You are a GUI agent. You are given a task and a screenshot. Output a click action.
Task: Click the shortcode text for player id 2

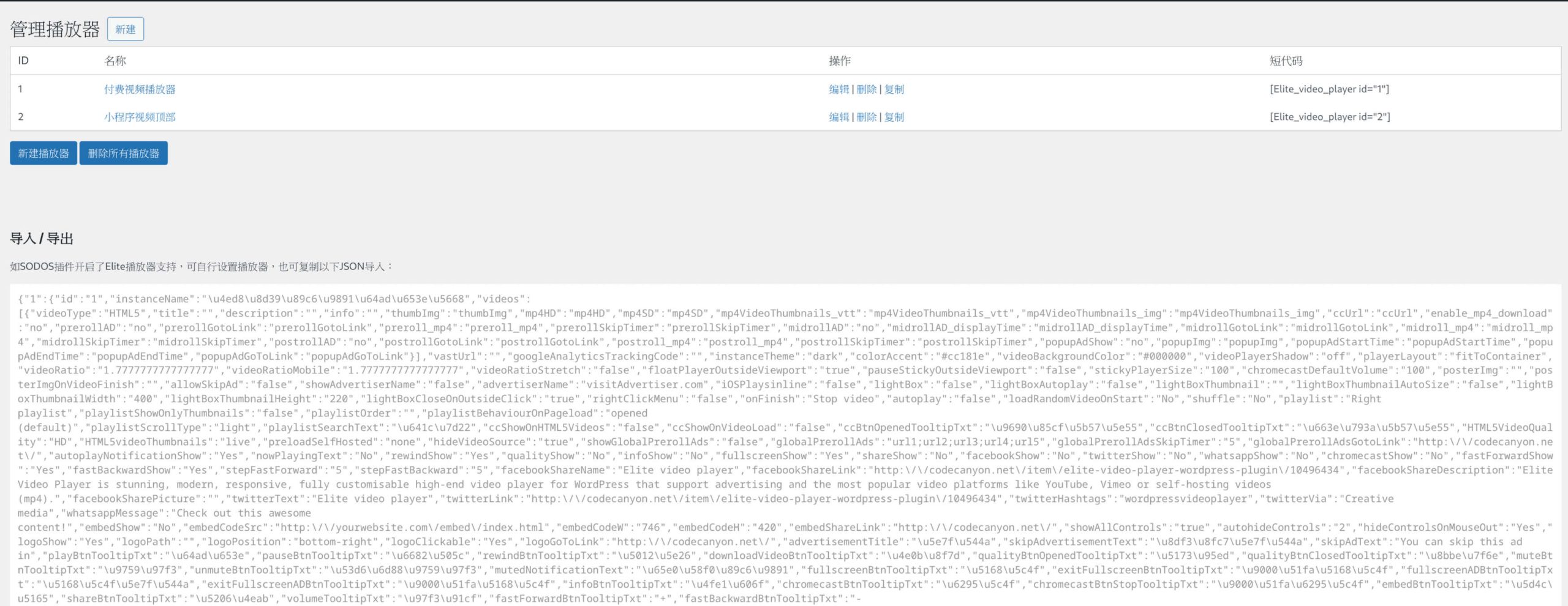click(x=1330, y=117)
